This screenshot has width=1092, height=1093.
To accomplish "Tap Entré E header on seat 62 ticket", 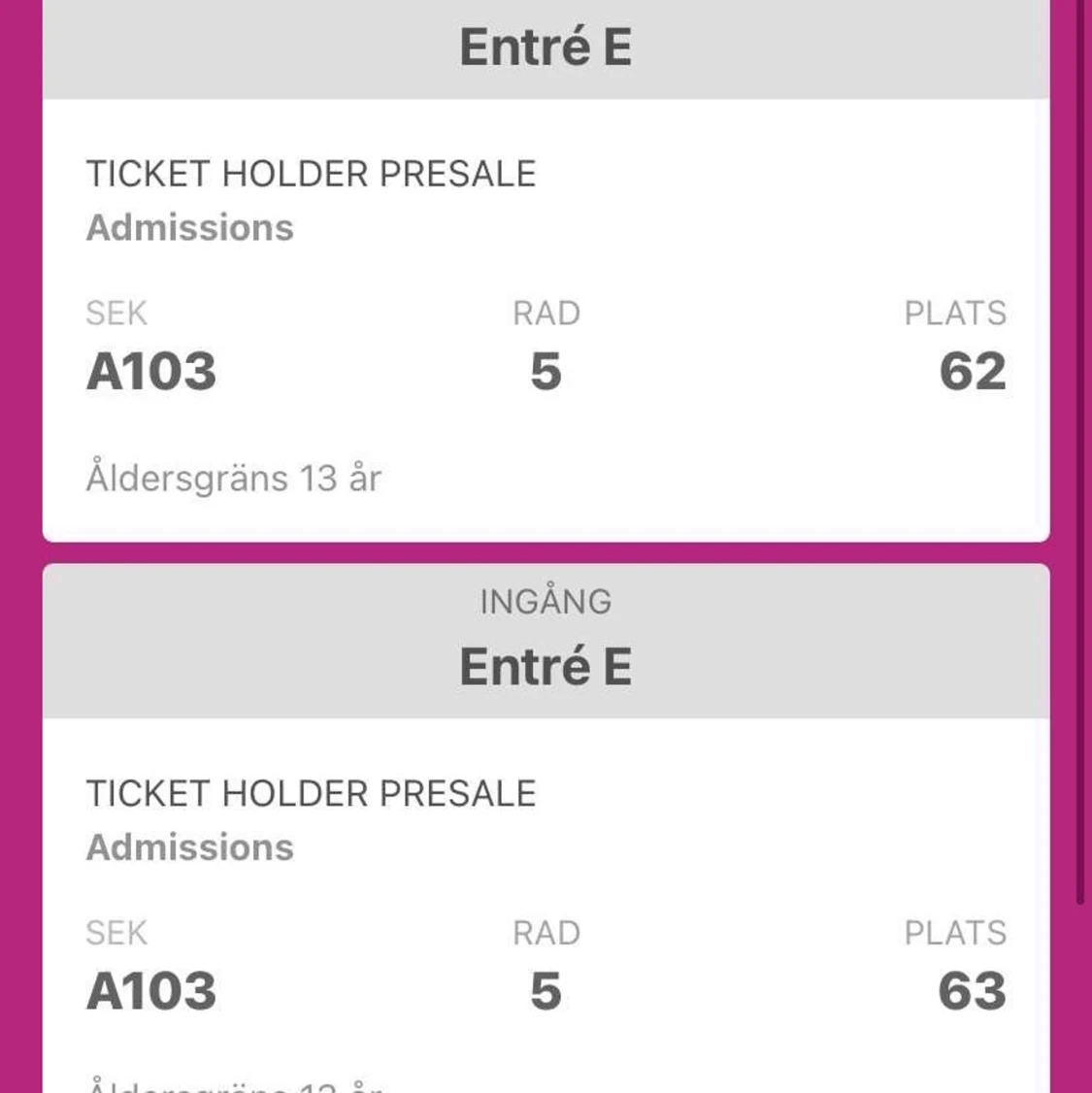I will 546,48.
